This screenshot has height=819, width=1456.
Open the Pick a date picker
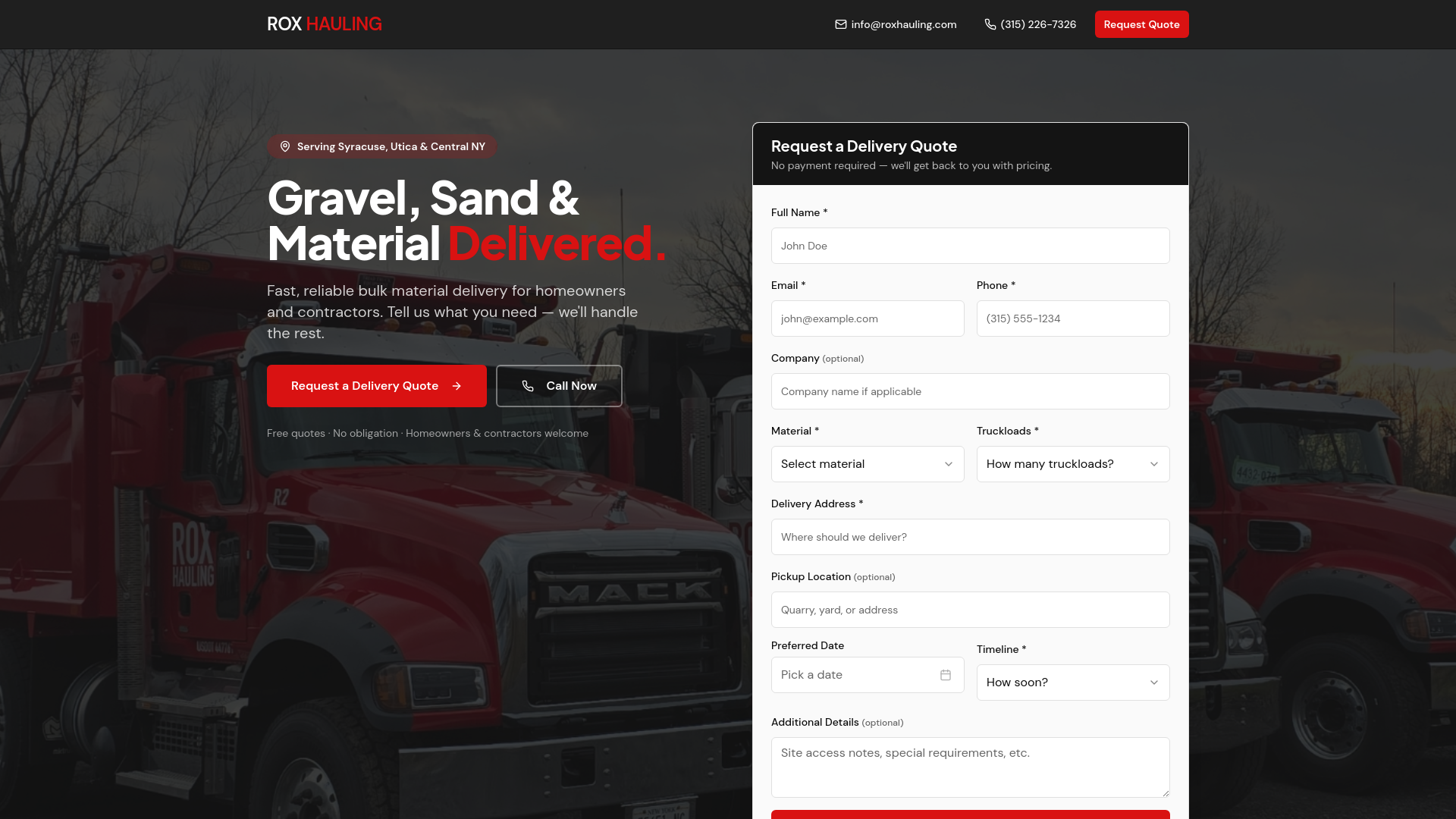point(868,675)
